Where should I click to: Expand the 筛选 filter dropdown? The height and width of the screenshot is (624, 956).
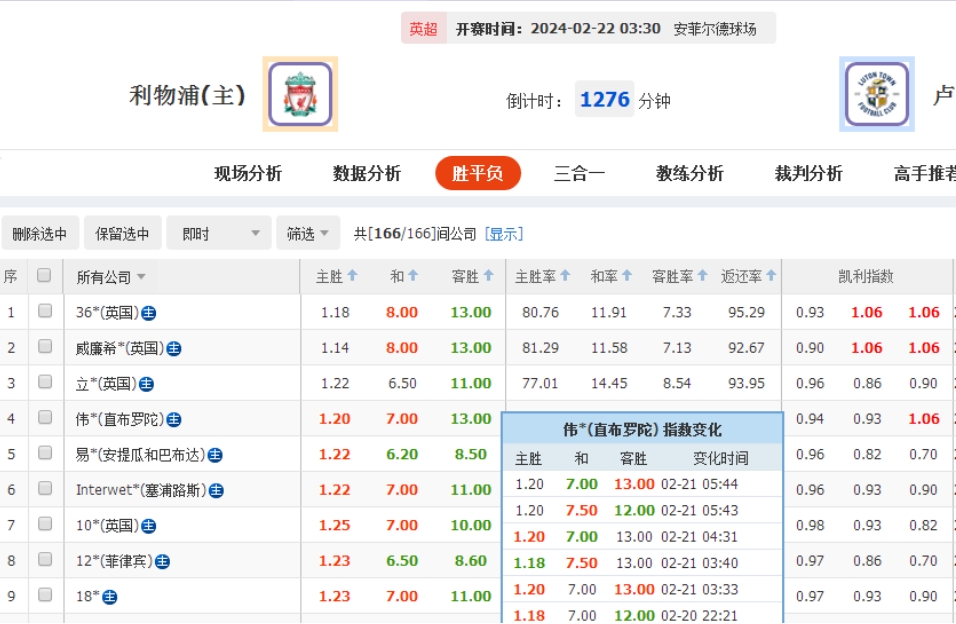pos(308,234)
